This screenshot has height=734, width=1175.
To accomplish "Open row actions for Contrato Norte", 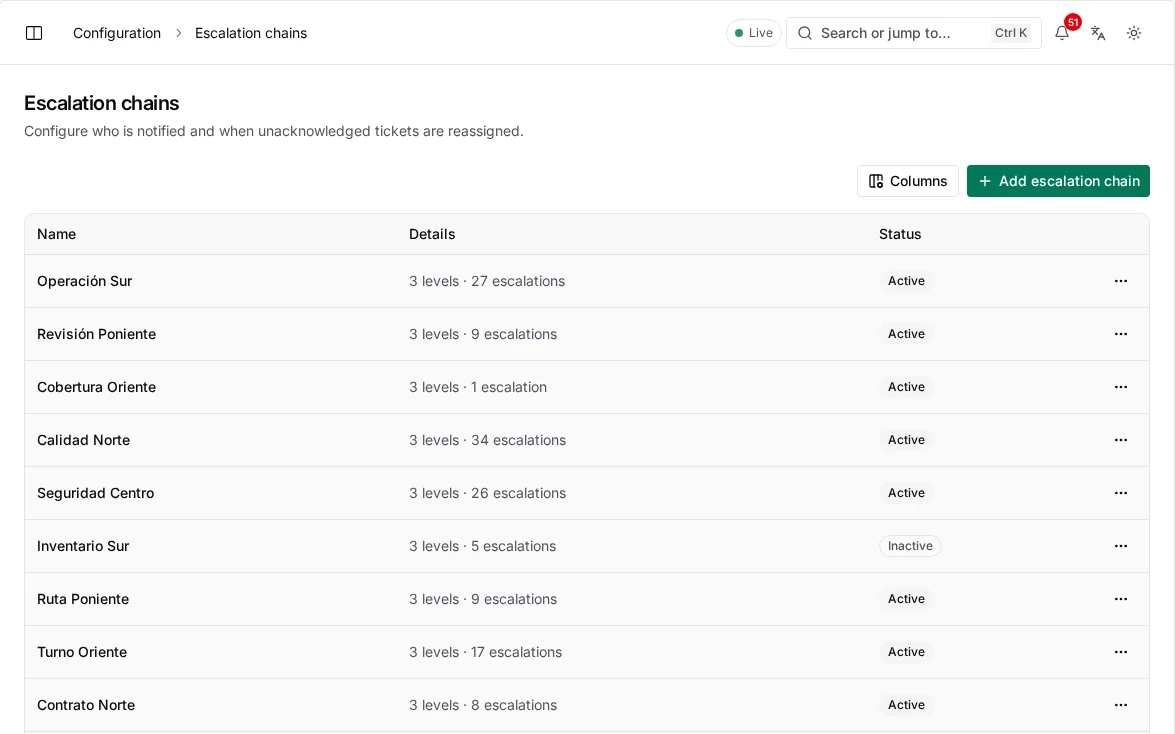I will pyautogui.click(x=1121, y=705).
